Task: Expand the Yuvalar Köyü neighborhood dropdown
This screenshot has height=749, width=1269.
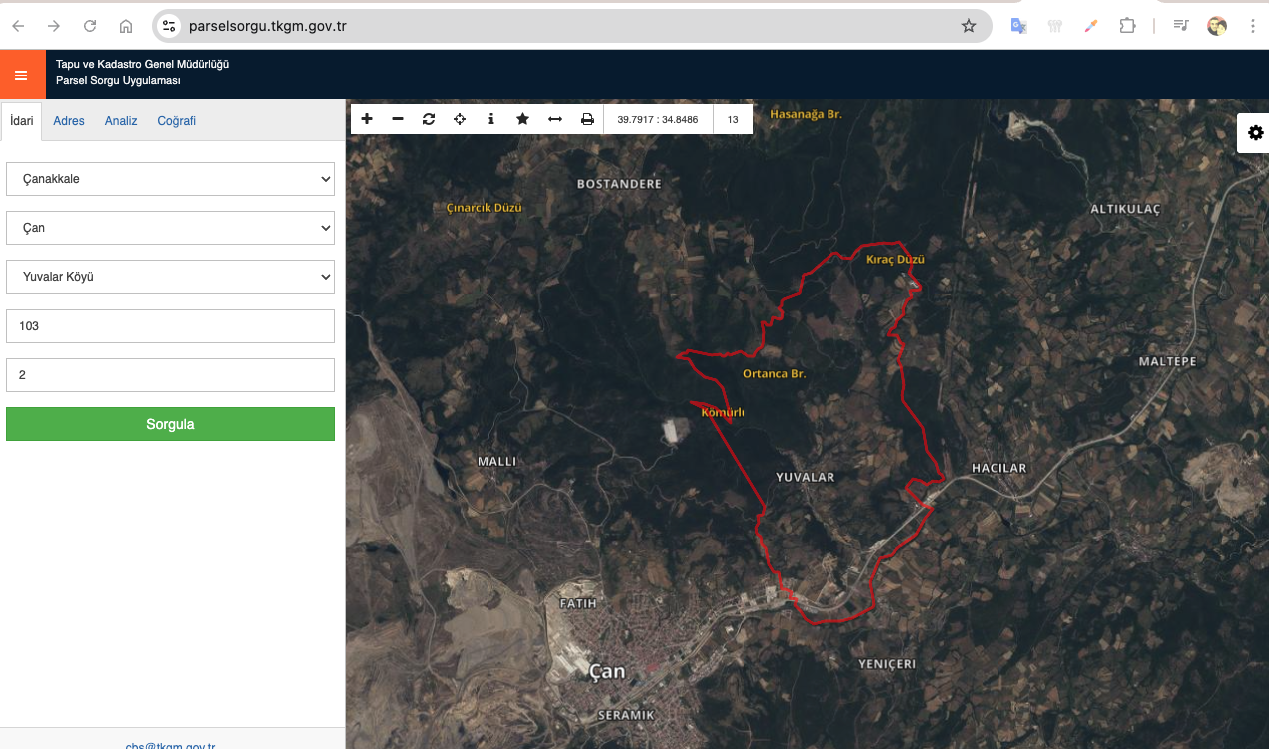Action: [x=170, y=277]
